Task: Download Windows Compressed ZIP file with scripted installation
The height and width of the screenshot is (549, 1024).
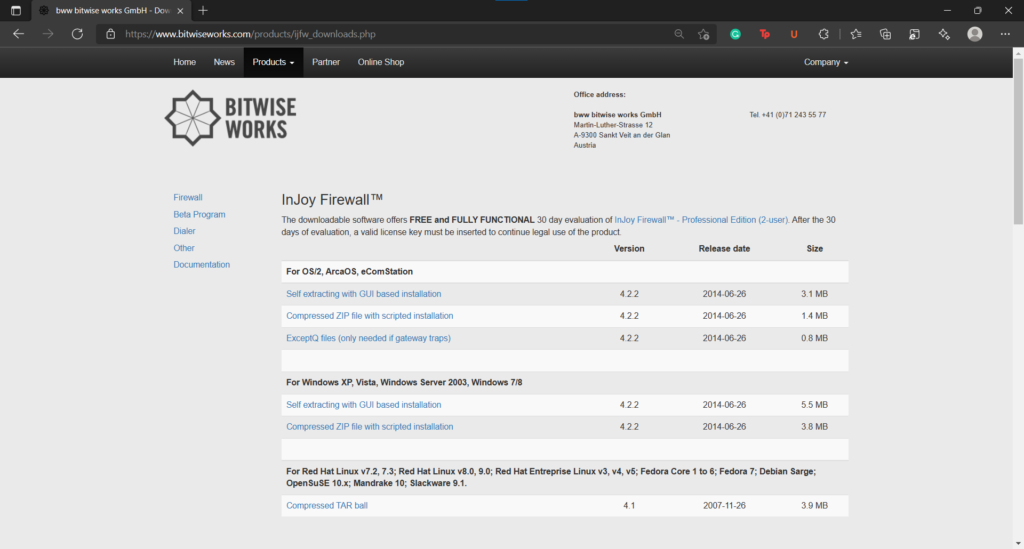Action: [x=370, y=427]
